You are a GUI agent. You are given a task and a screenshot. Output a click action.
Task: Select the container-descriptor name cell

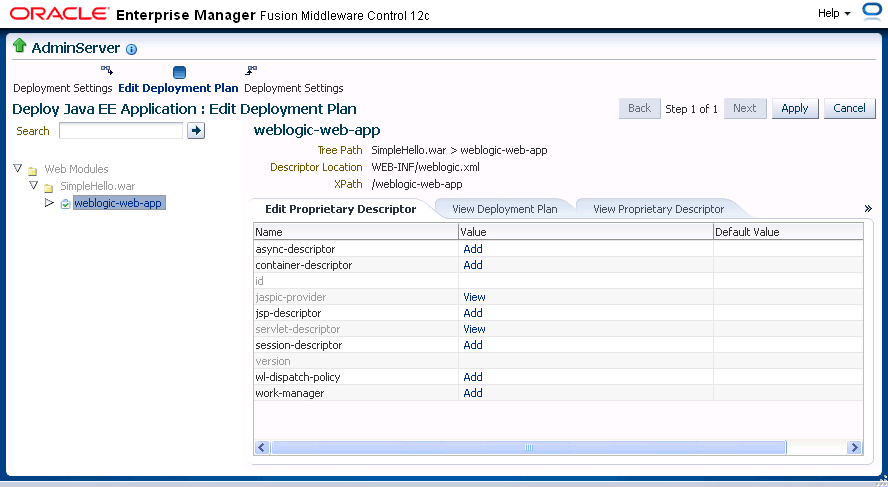(x=356, y=265)
